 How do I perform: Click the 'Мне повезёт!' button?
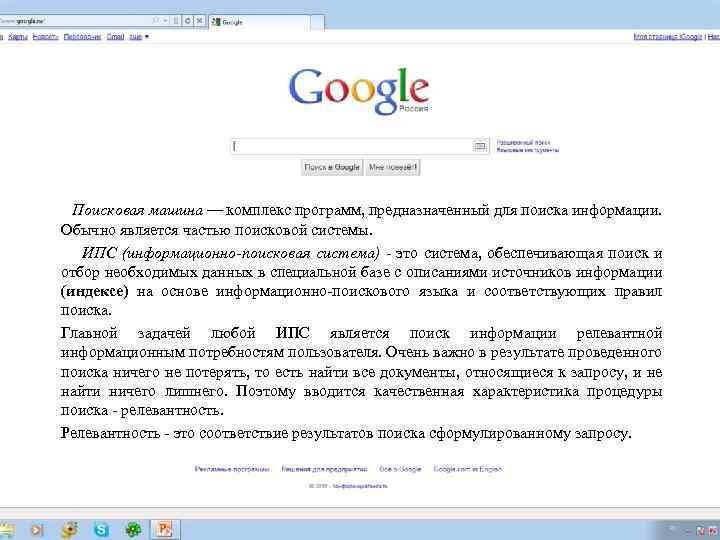[393, 167]
